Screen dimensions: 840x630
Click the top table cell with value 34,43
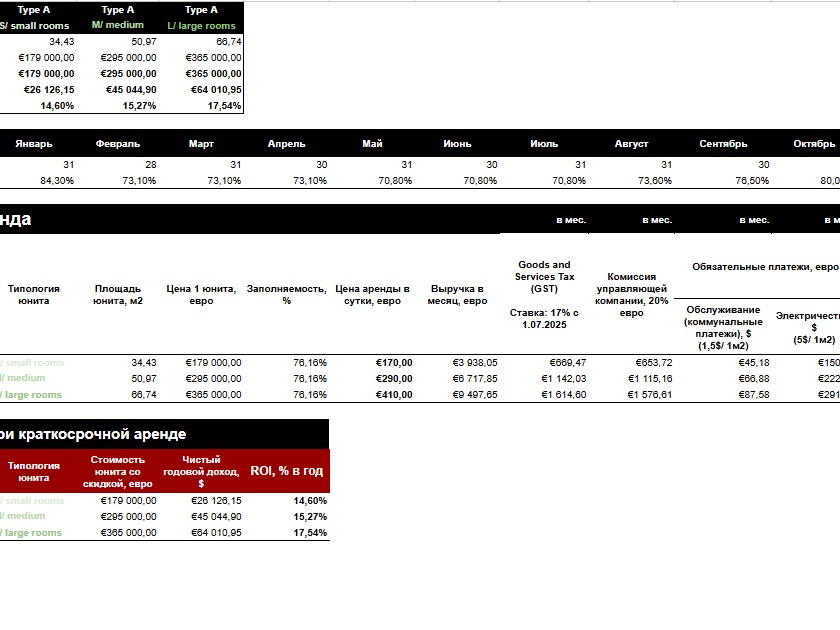(x=62, y=41)
